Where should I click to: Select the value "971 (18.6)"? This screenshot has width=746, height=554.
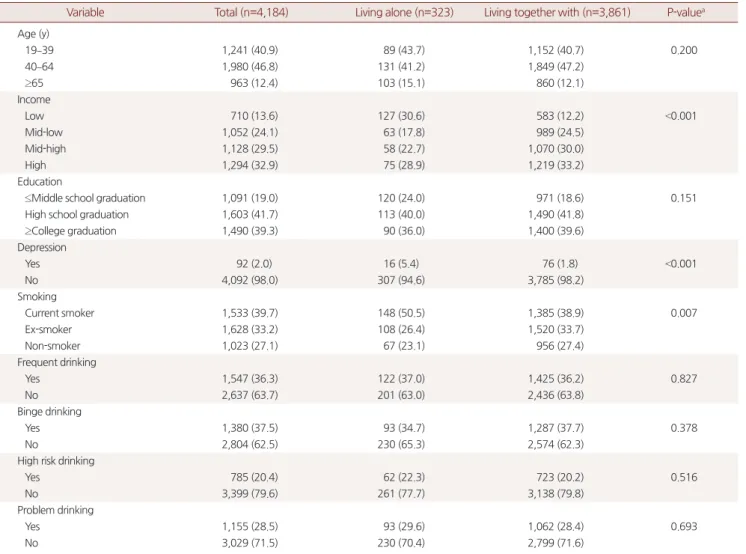point(560,198)
